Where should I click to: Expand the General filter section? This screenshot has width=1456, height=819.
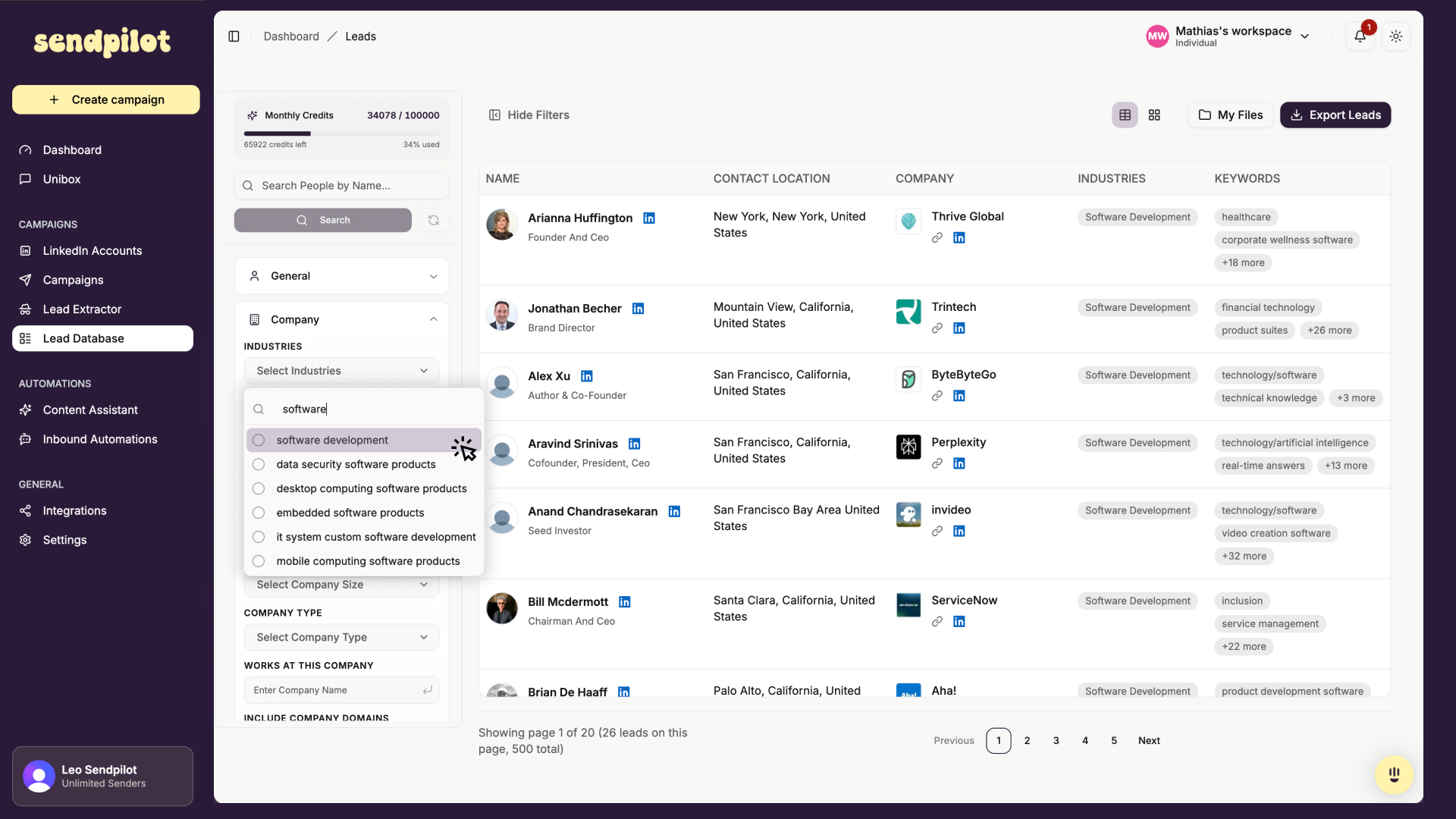click(x=342, y=276)
